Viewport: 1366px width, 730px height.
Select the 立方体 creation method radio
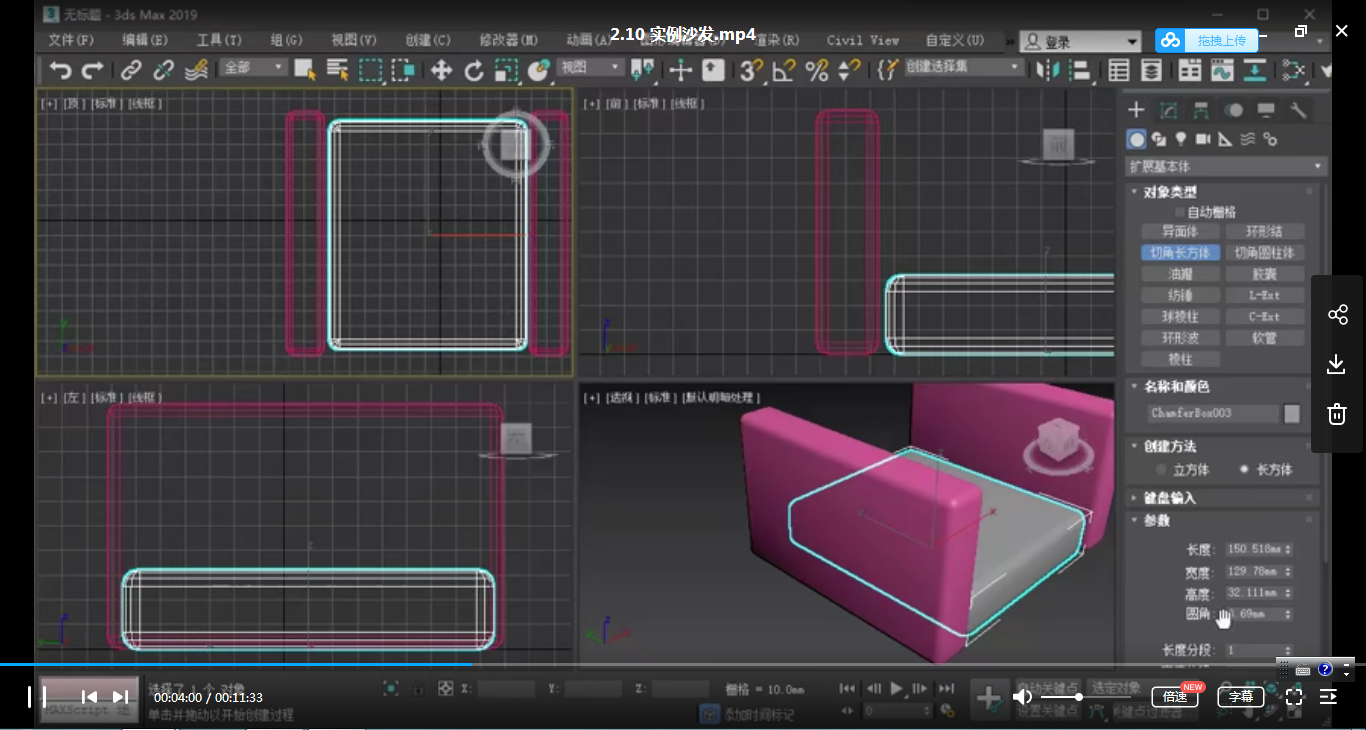(x=1161, y=469)
